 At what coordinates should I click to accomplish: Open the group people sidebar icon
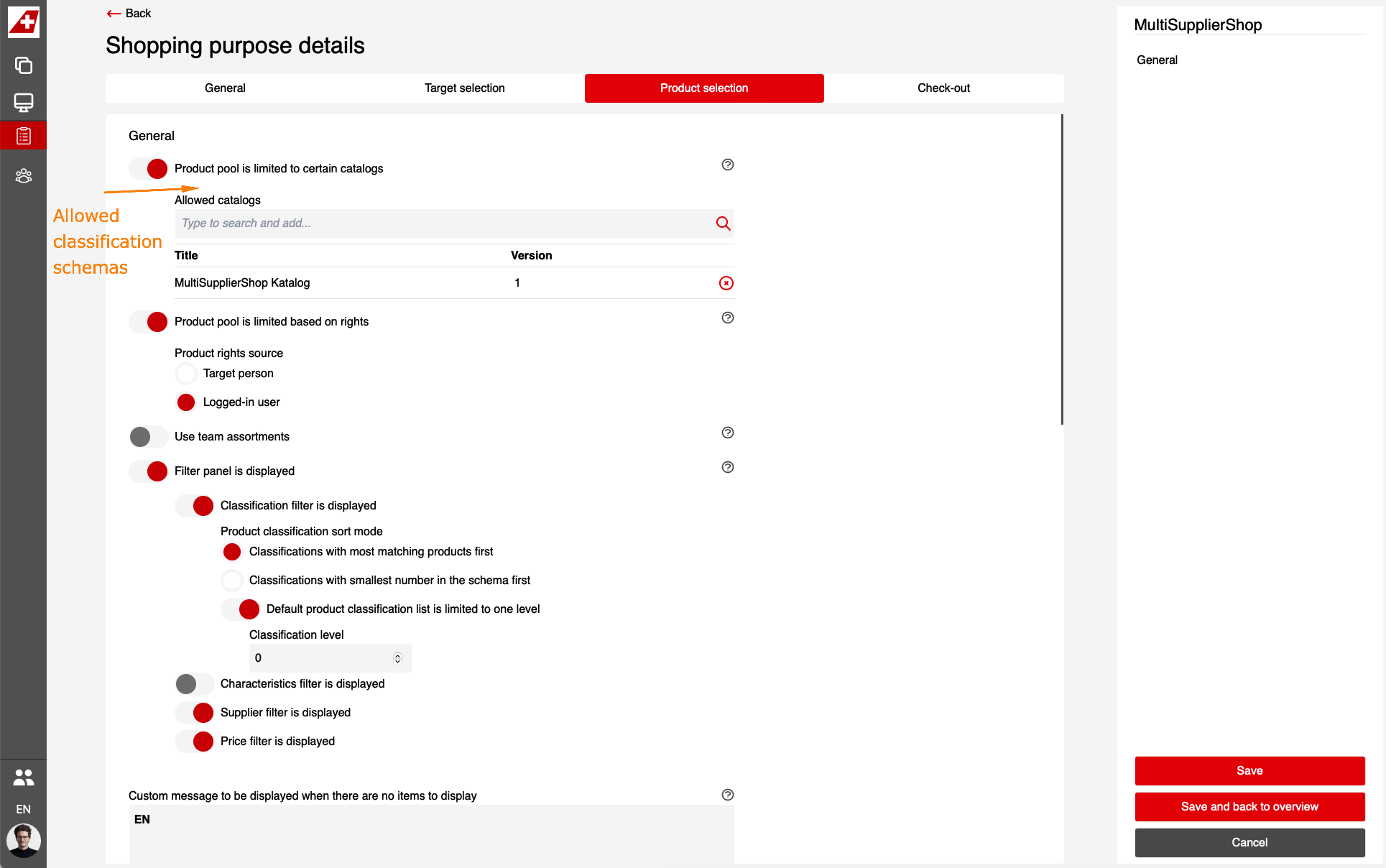tap(23, 175)
